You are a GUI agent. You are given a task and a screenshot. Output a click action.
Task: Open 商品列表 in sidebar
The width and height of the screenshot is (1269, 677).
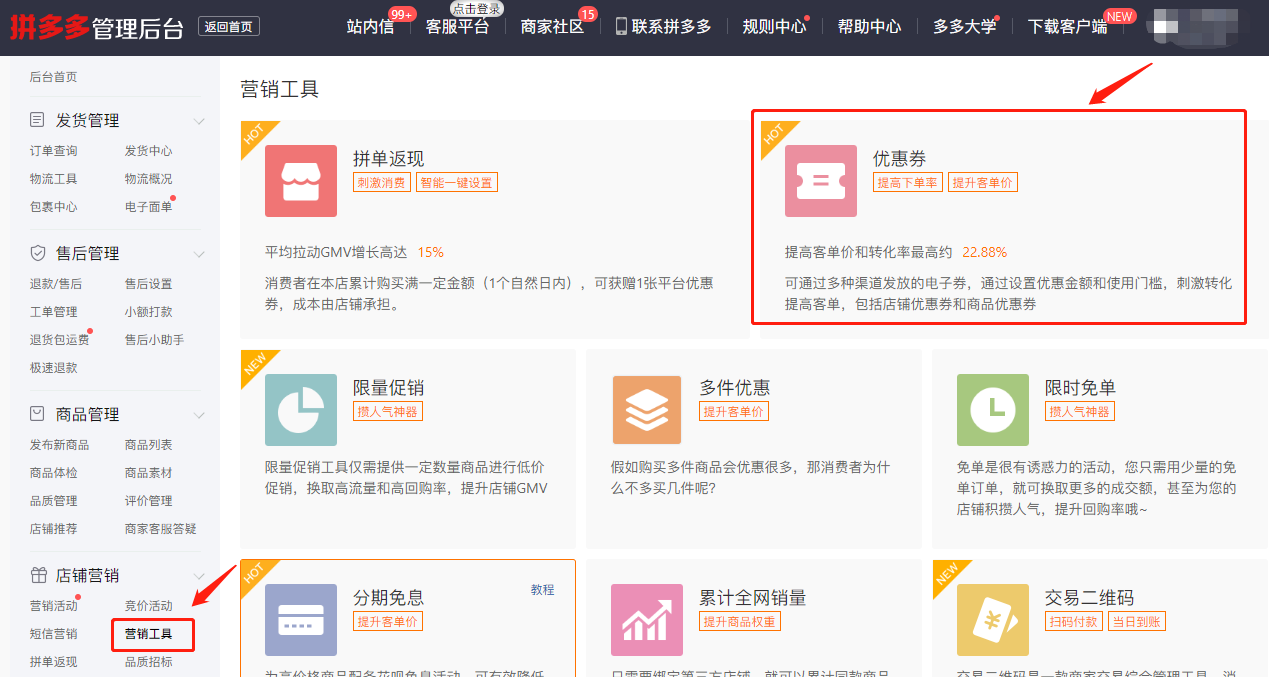[148, 445]
